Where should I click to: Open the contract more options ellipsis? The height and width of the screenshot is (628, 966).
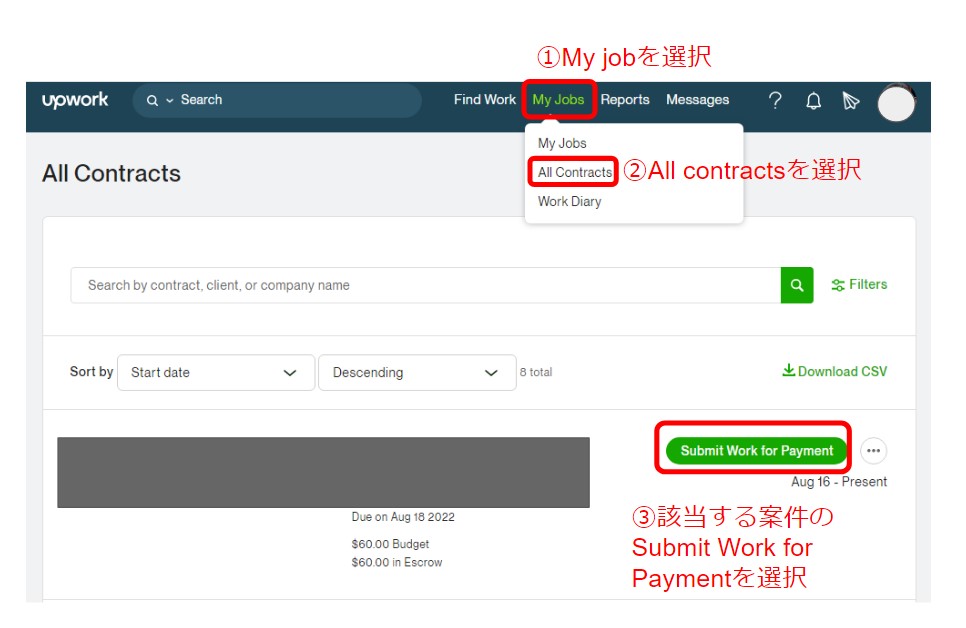(x=873, y=451)
